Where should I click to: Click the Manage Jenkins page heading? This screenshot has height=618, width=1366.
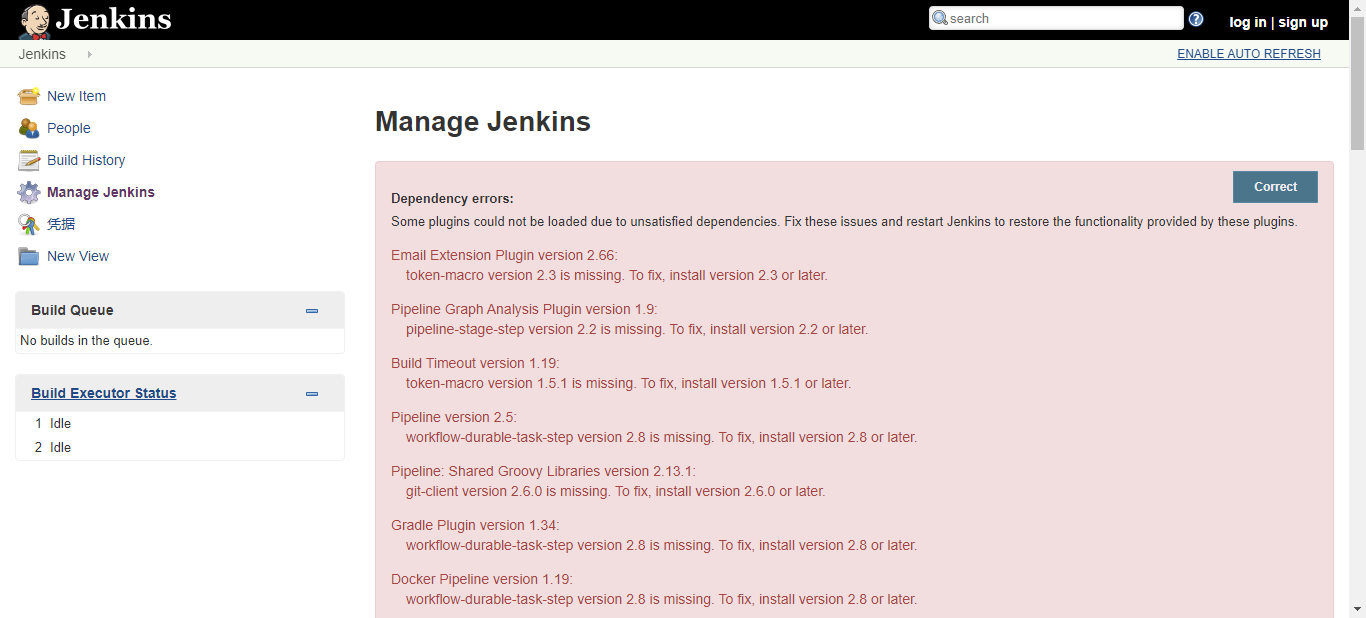pyautogui.click(x=483, y=122)
